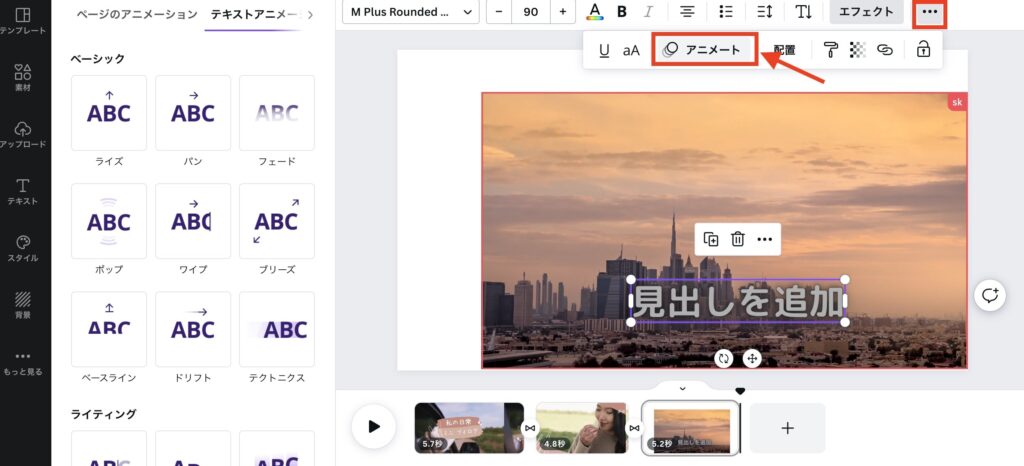1024x466 pixels.
Task: Toggle bulleted list
Action: (x=725, y=12)
